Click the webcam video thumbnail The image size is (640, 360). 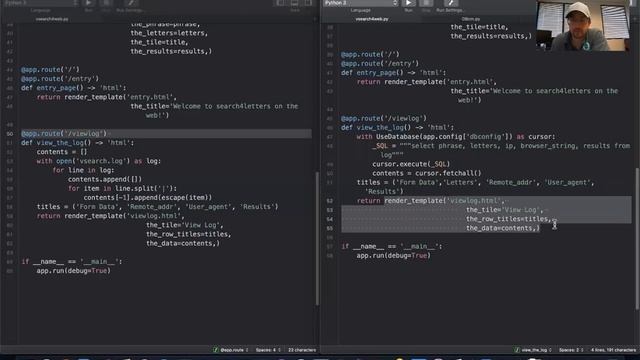583,26
